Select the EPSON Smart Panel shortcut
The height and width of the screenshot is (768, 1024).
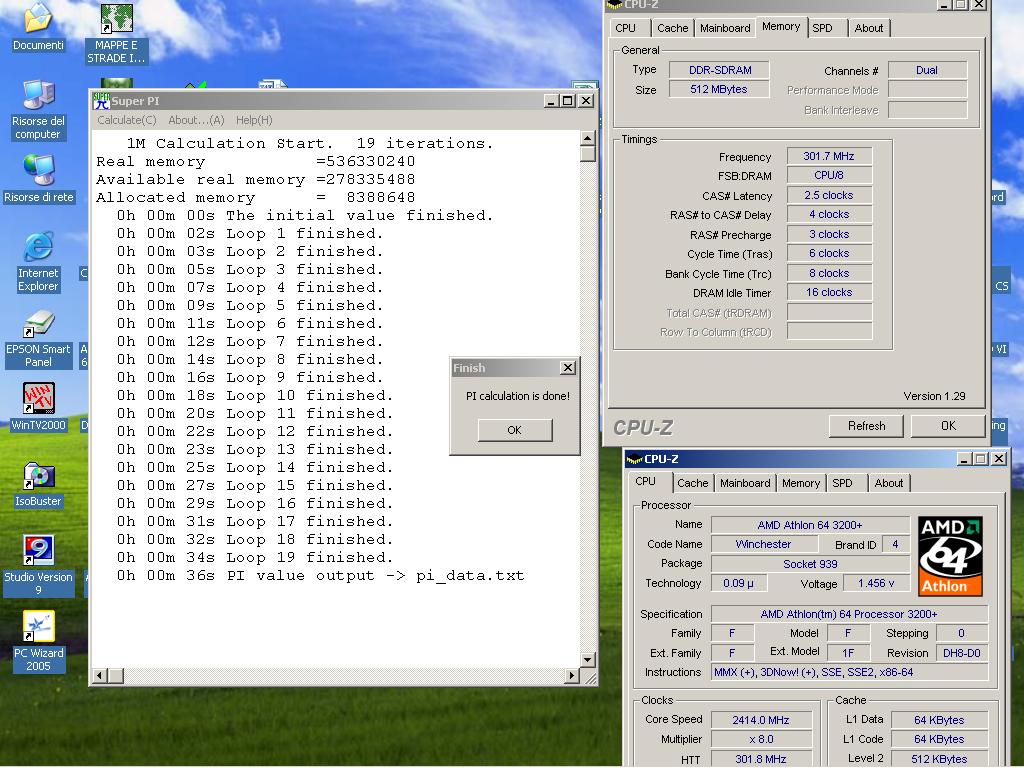38,339
